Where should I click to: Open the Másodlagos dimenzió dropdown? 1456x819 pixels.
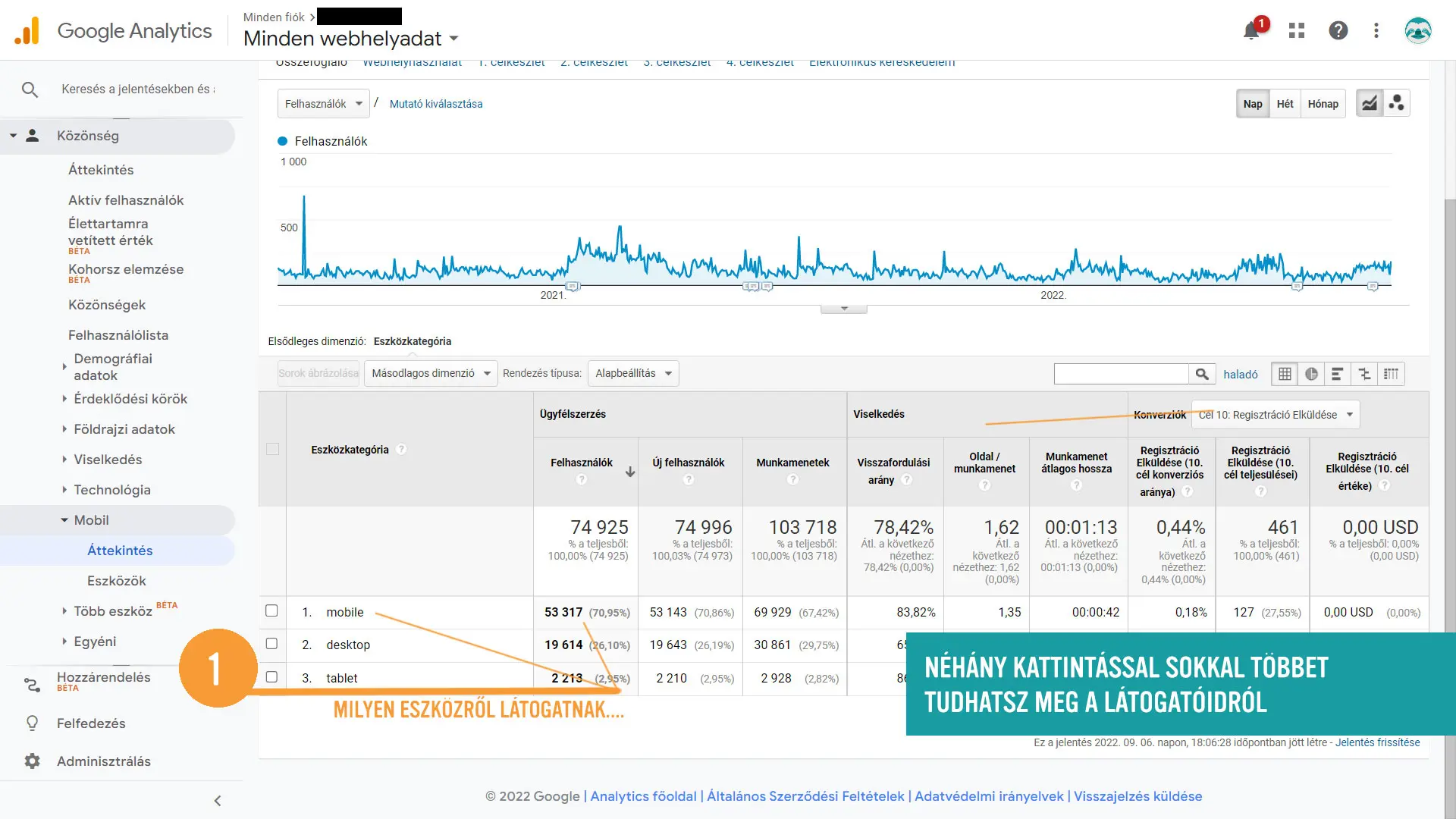[x=430, y=373]
